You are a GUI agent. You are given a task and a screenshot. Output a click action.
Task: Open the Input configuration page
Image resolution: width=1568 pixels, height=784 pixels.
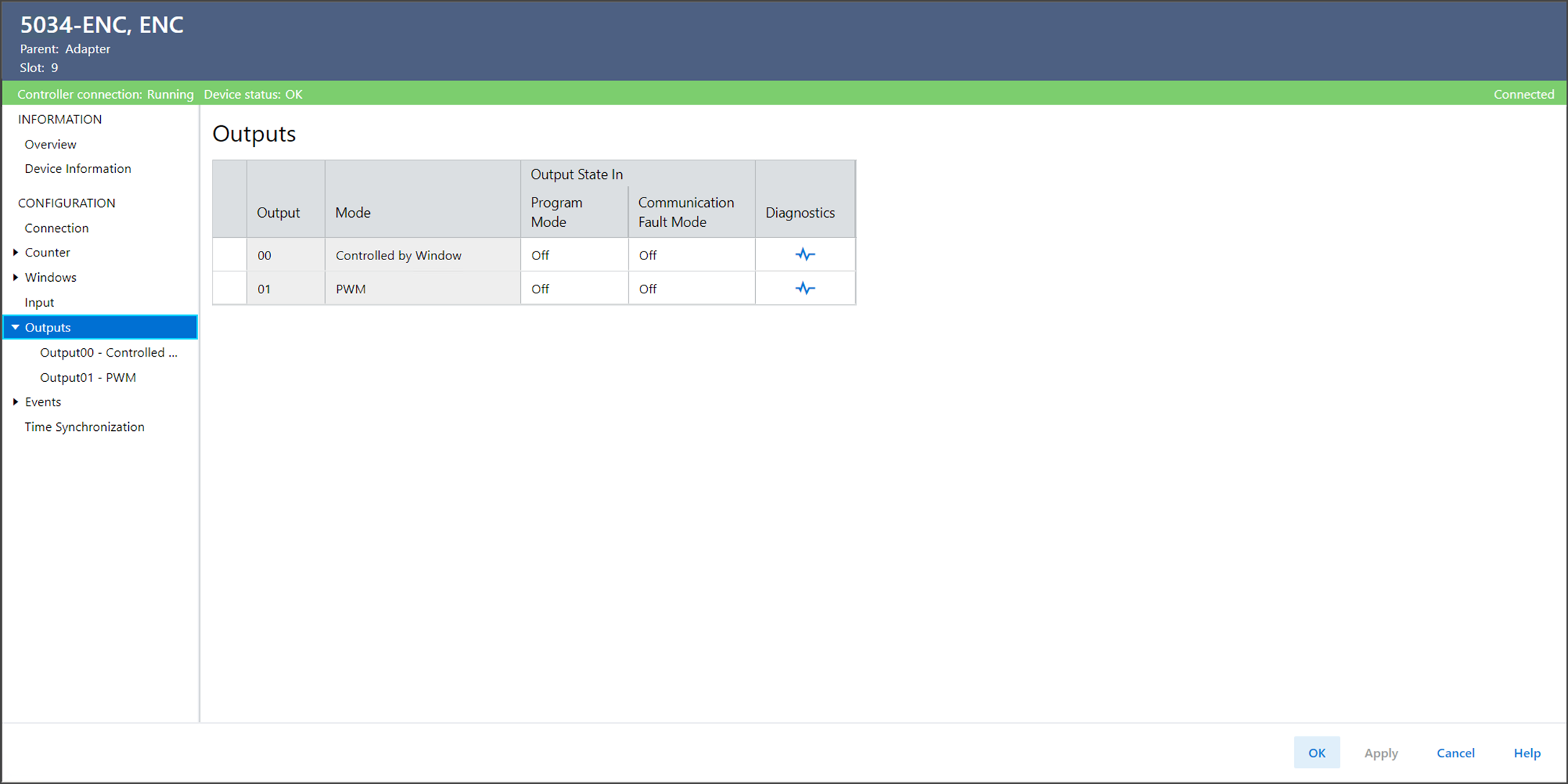click(x=39, y=303)
